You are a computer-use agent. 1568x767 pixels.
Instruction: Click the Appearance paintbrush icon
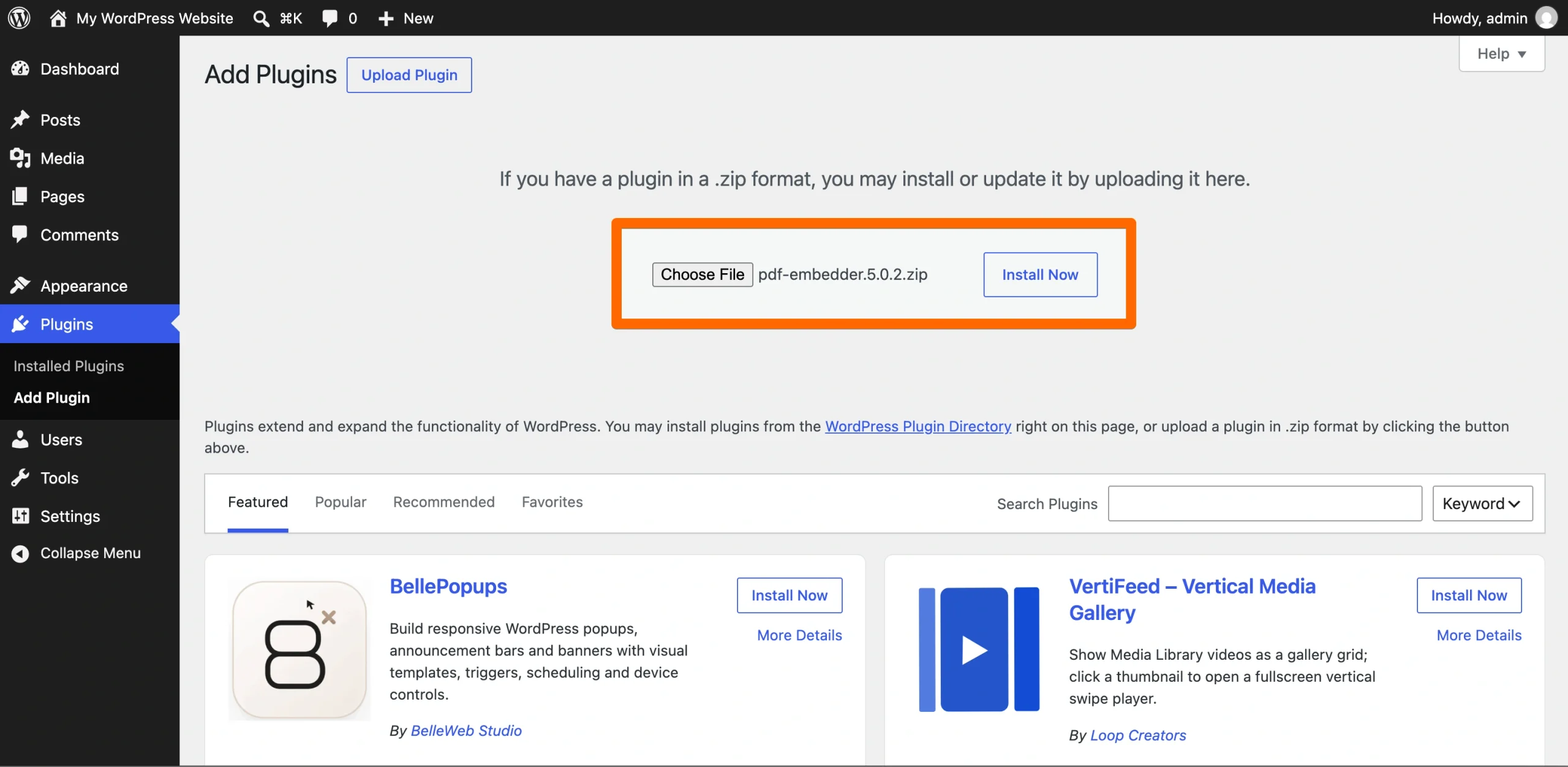pyautogui.click(x=20, y=285)
